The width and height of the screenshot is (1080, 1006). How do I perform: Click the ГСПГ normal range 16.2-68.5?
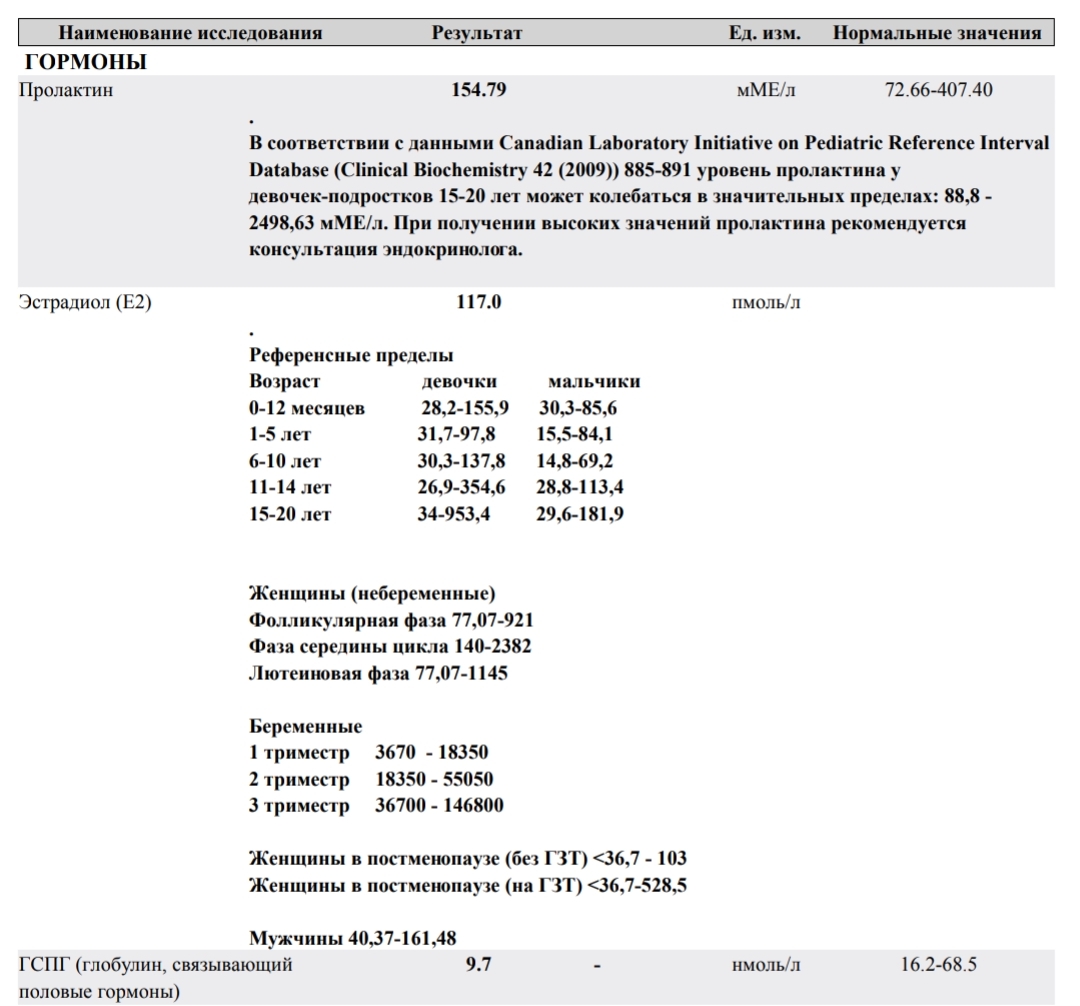(938, 966)
